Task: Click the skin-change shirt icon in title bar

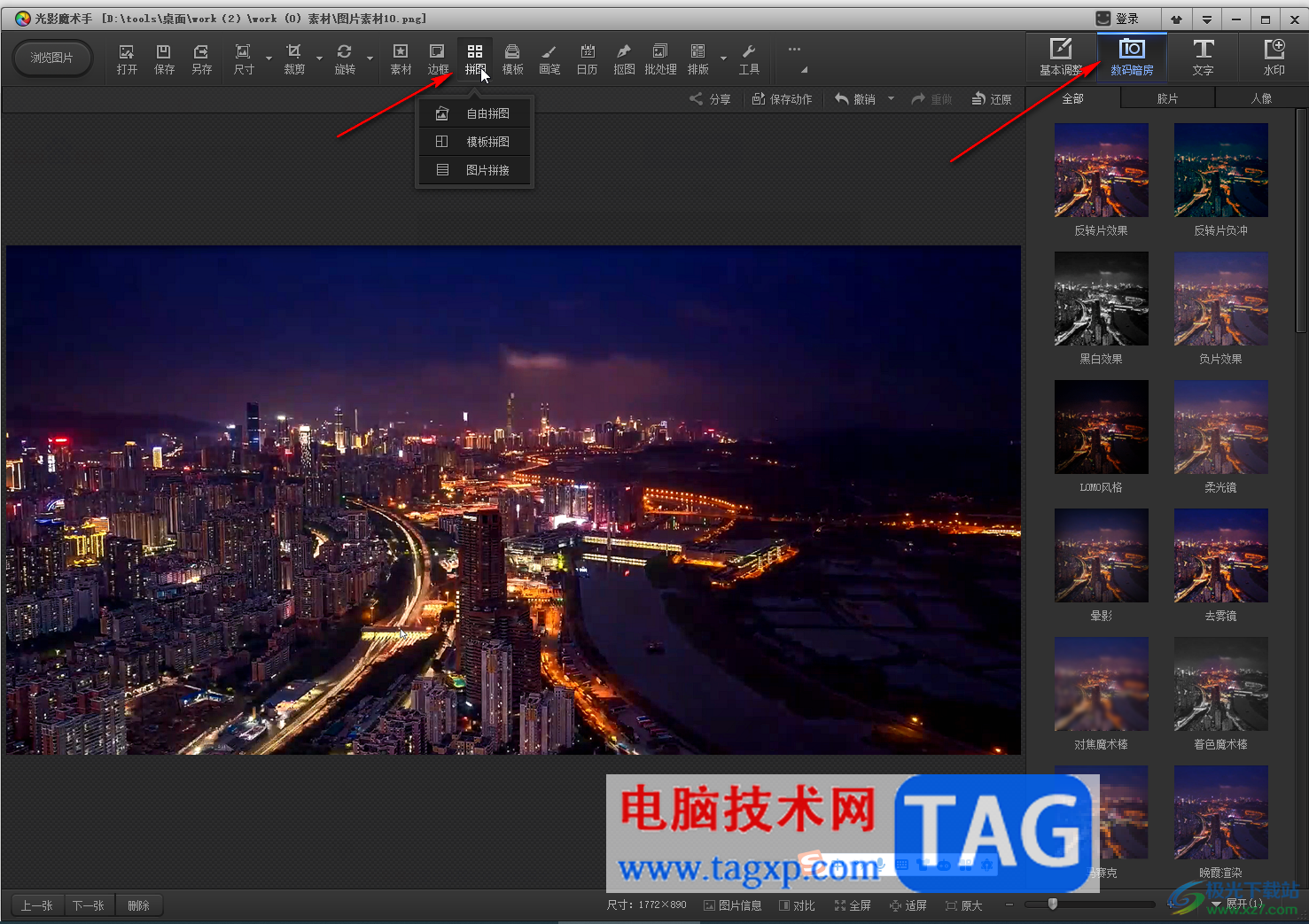Action: point(1176,19)
